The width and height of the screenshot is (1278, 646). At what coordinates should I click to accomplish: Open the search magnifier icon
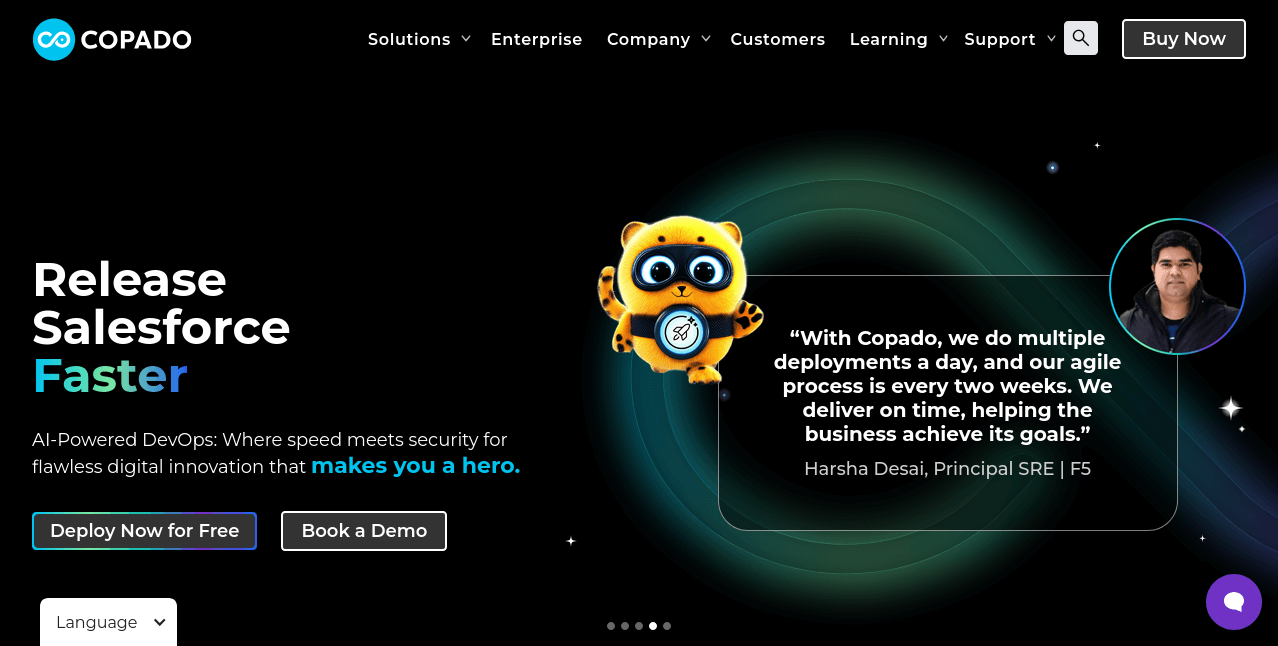pyautogui.click(x=1081, y=38)
